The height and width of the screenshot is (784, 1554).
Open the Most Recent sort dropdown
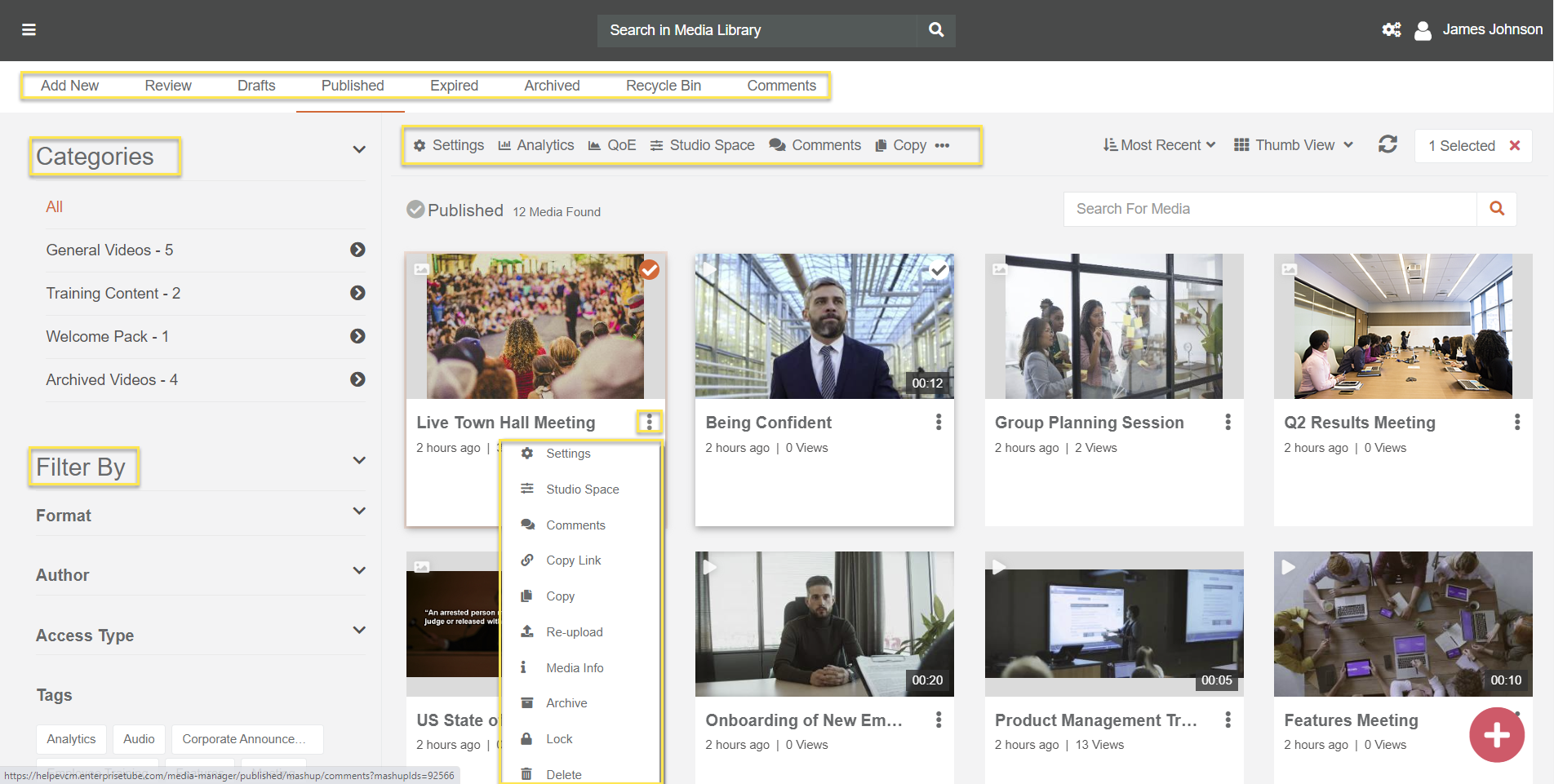click(x=1159, y=145)
